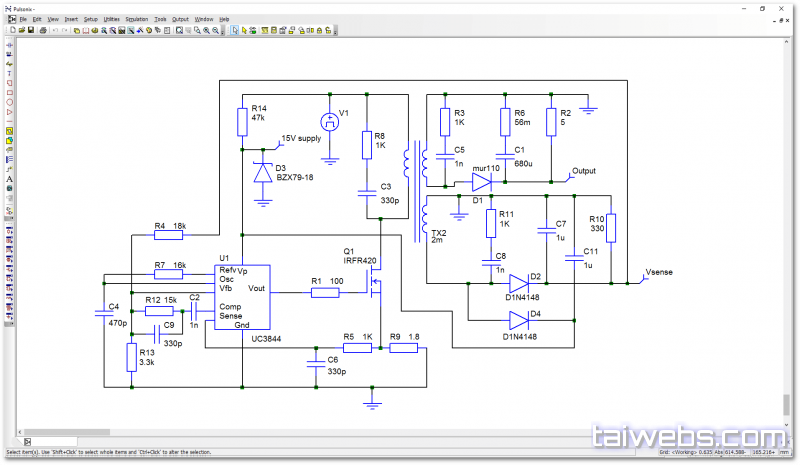The height and width of the screenshot is (465, 800).
Task: Open the File menu
Action: tap(22, 19)
